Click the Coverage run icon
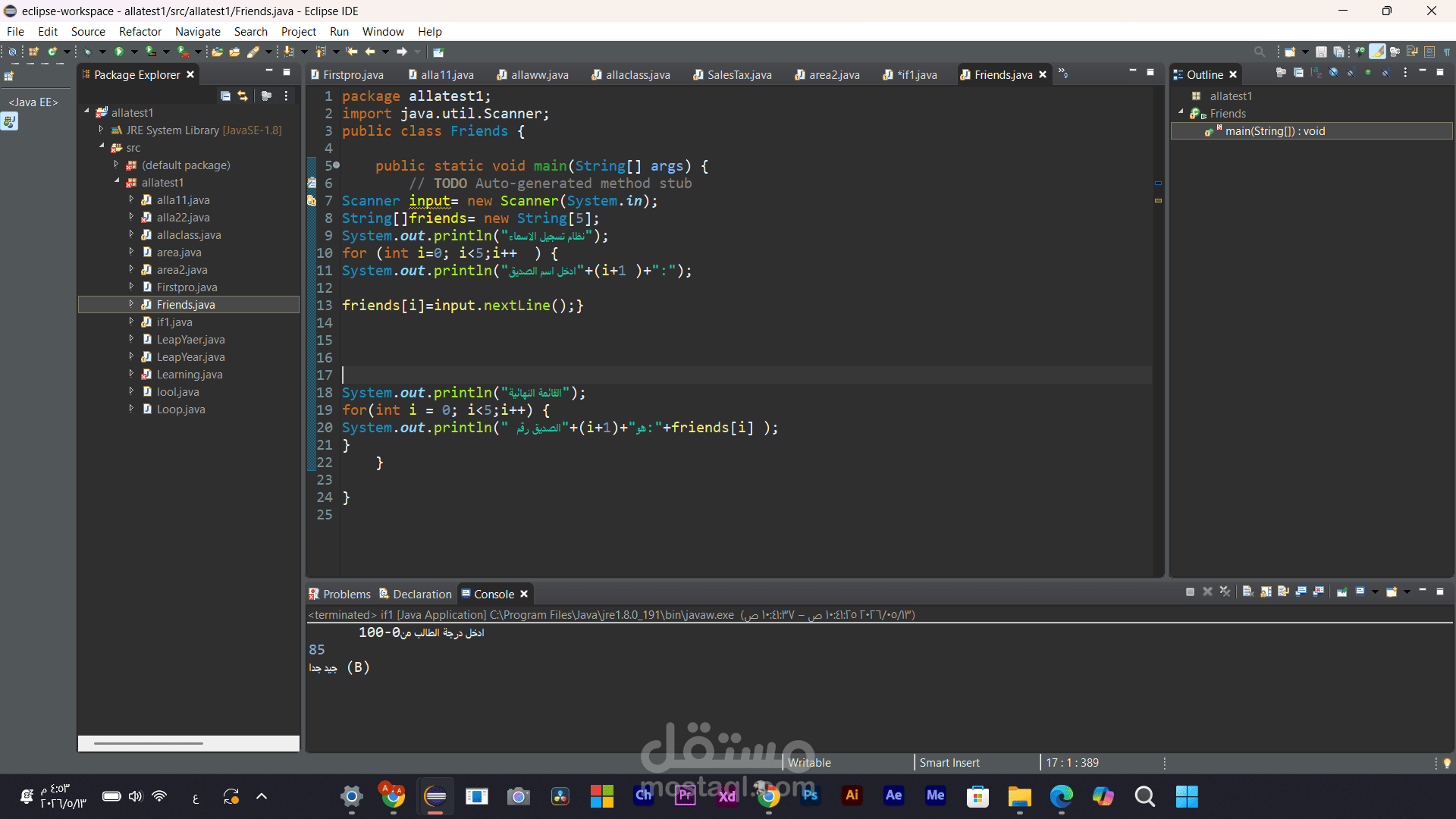Screen dimensions: 1456x819 (x=151, y=52)
